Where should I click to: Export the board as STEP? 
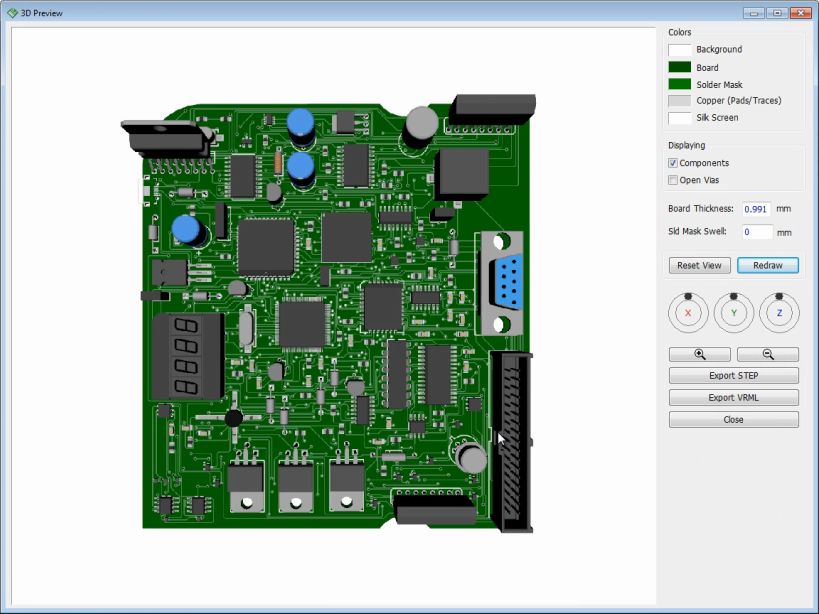733,376
